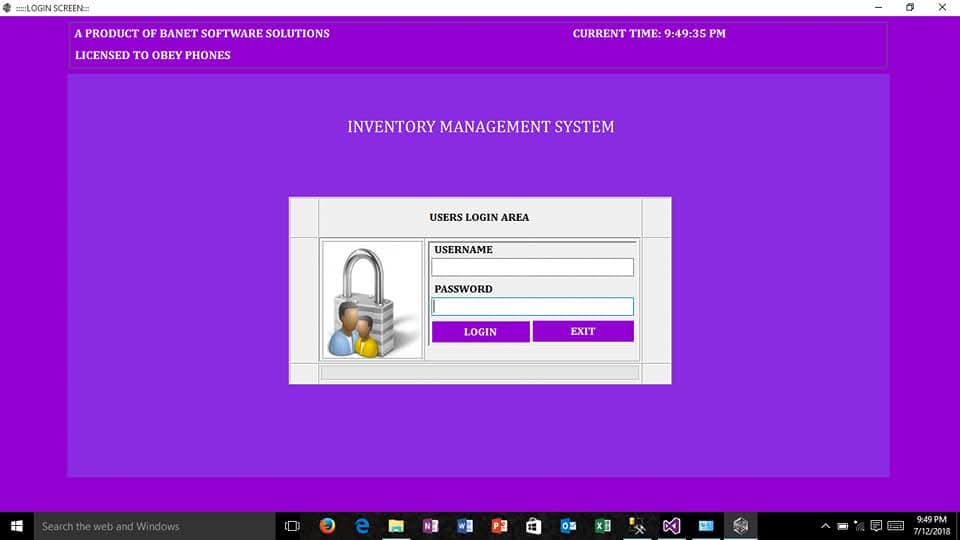Switch to Visual Studio in the taskbar
Viewport: 960px width, 540px height.
tap(671, 526)
